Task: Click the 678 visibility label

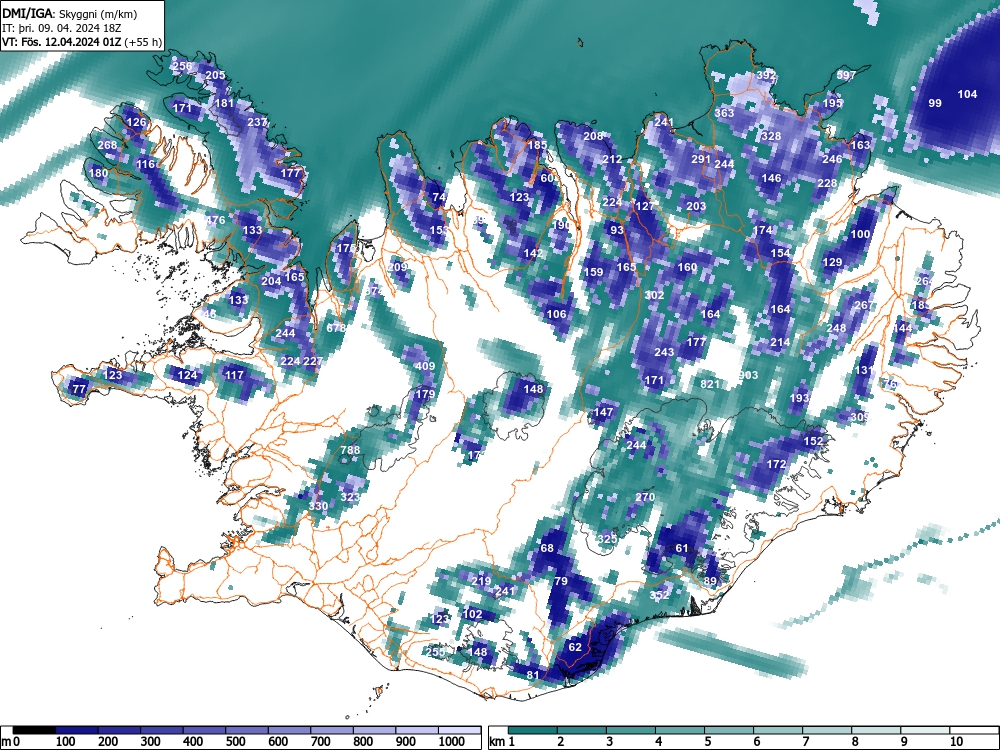Action: [336, 328]
